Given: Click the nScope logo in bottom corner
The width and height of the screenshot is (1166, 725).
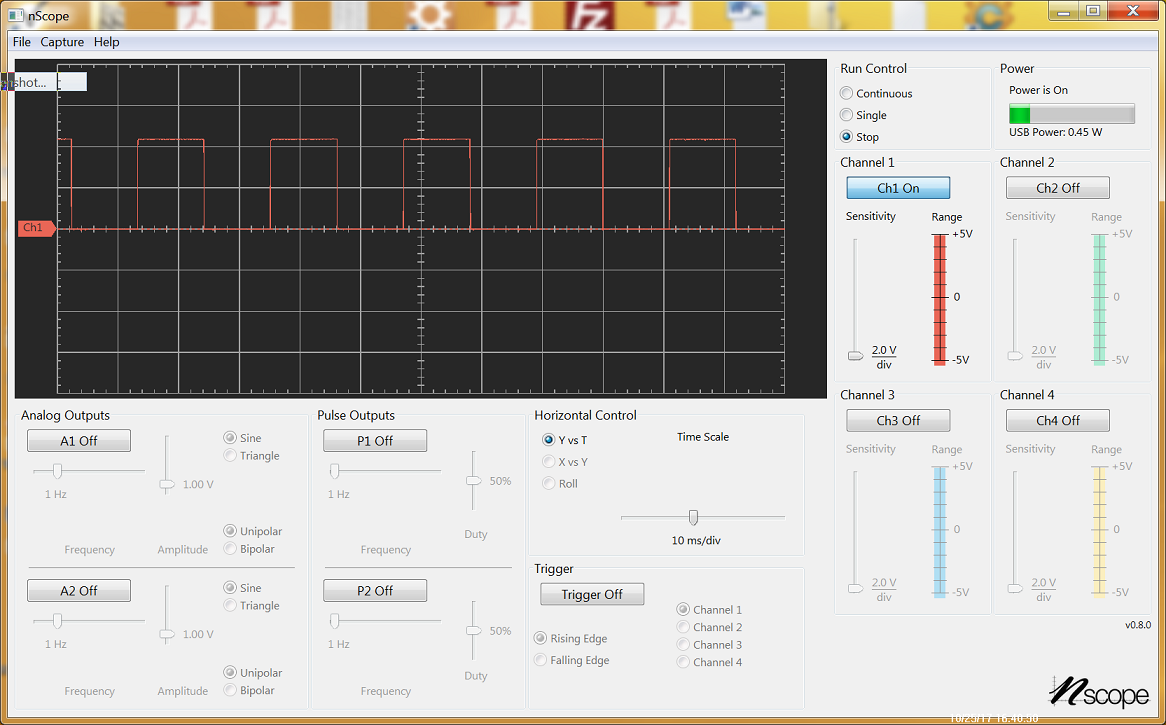Looking at the screenshot, I should [x=1099, y=691].
